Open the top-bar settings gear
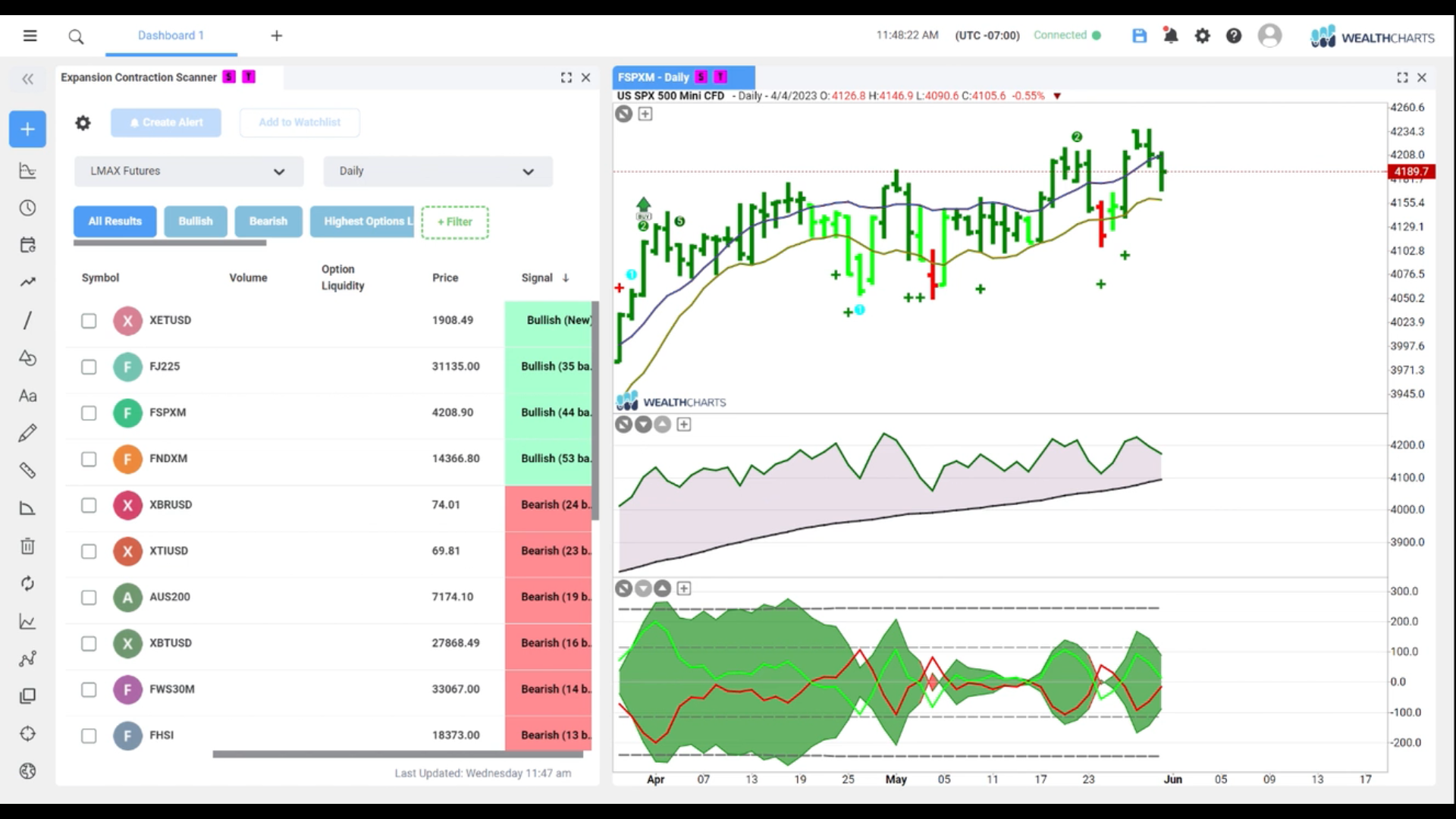Viewport: 1456px width, 819px height. point(1203,36)
